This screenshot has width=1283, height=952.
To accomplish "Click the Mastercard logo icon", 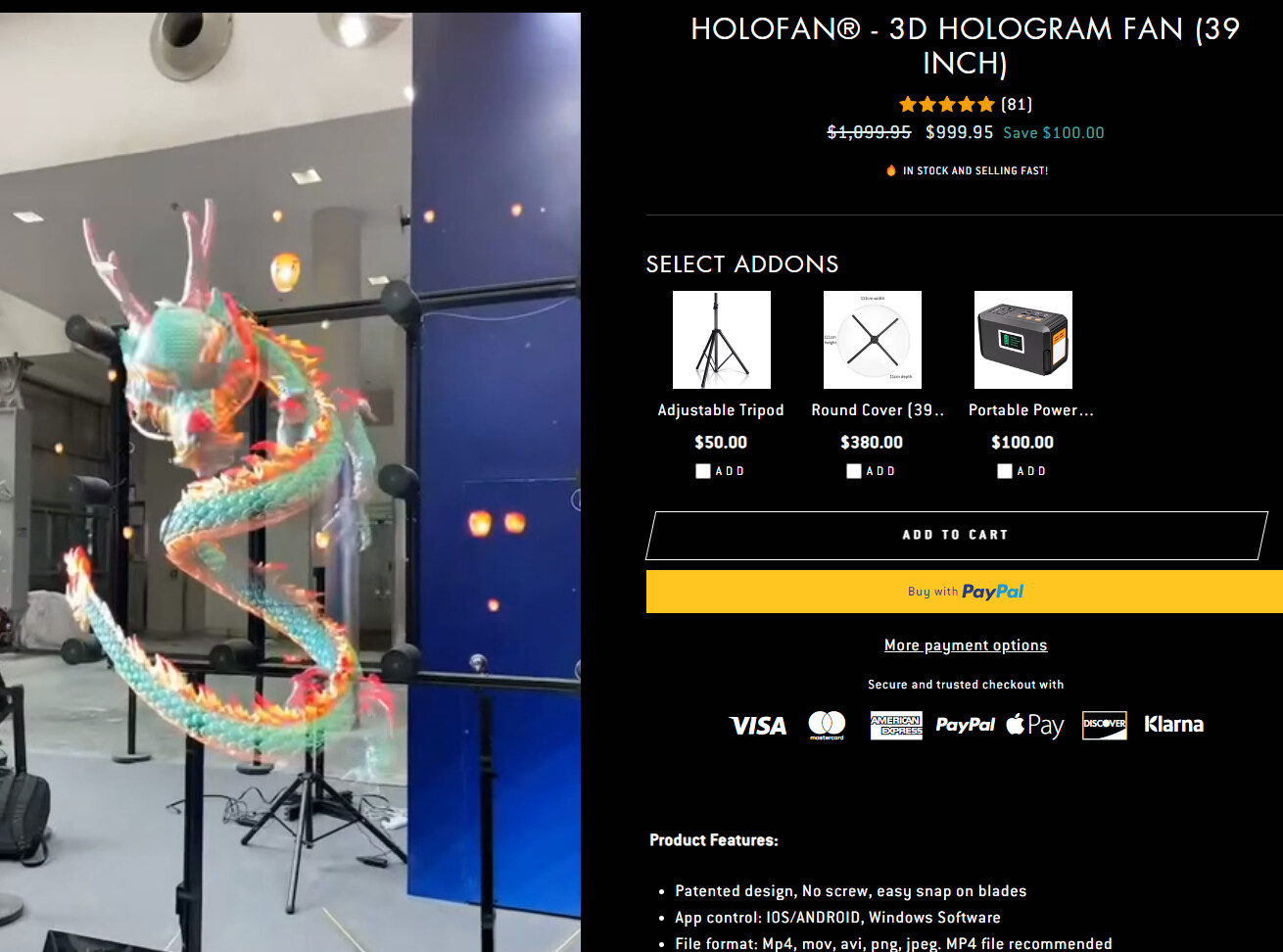I will click(827, 725).
